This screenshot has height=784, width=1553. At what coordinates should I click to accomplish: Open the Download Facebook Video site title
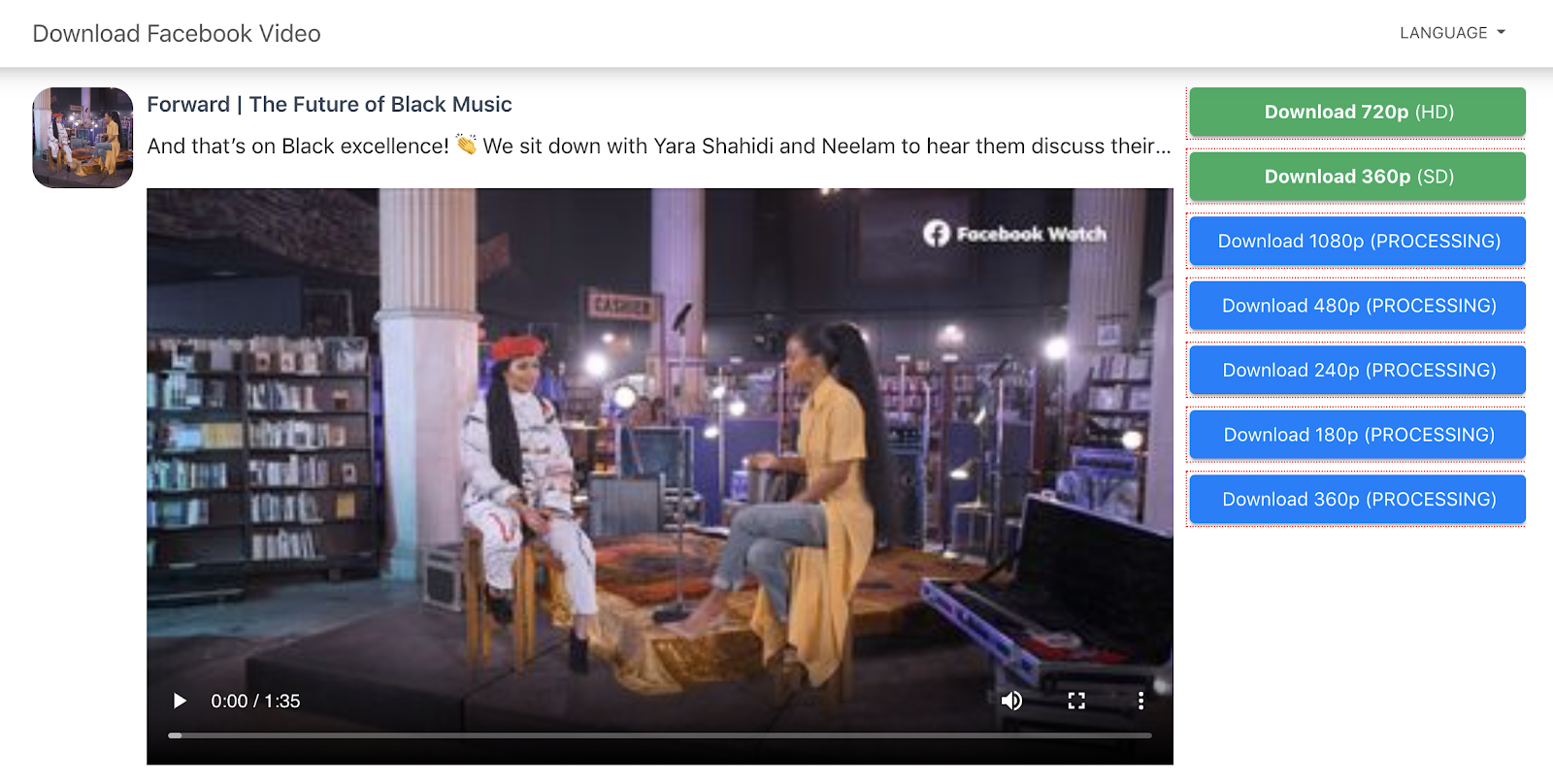[x=177, y=34]
